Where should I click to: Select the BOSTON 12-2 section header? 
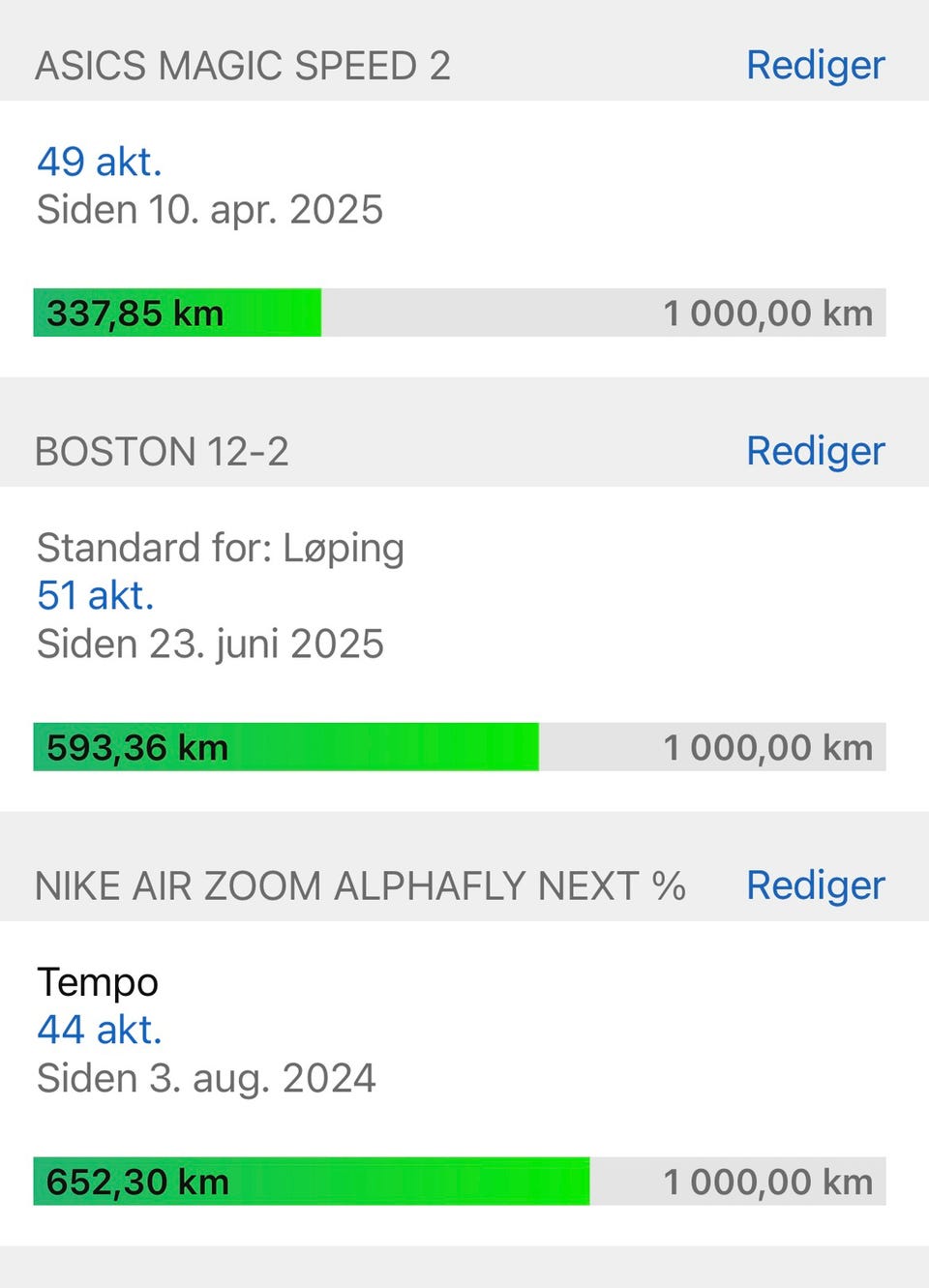[162, 452]
